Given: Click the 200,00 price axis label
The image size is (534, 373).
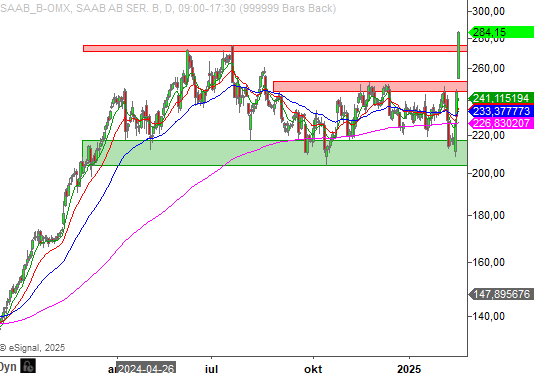Looking at the screenshot, I should click(x=488, y=173).
